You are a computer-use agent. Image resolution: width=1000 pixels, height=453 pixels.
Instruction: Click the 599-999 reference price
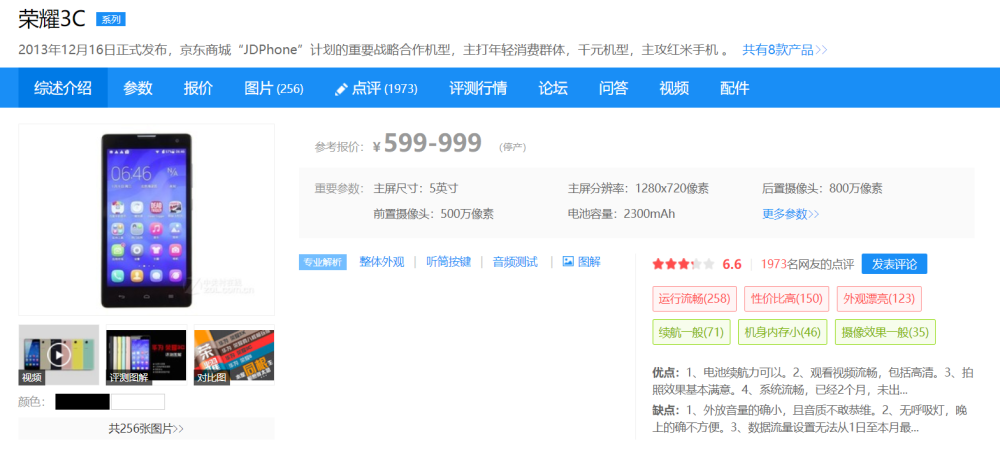pos(432,144)
